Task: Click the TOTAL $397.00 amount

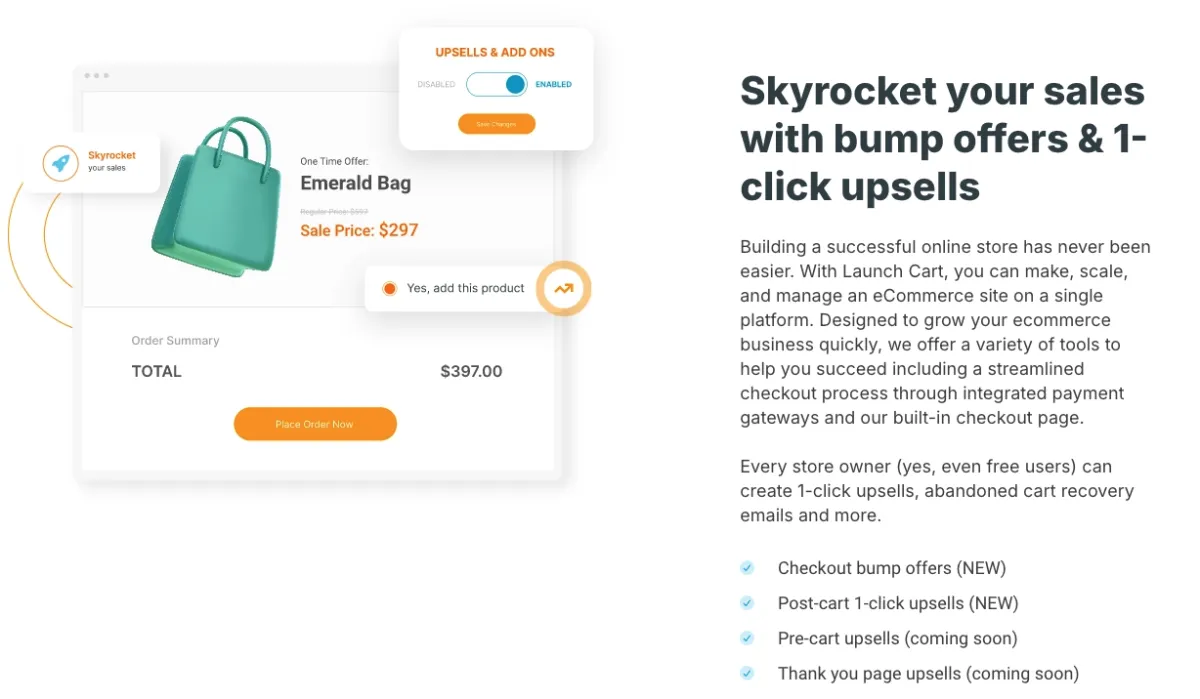Action: coord(471,372)
